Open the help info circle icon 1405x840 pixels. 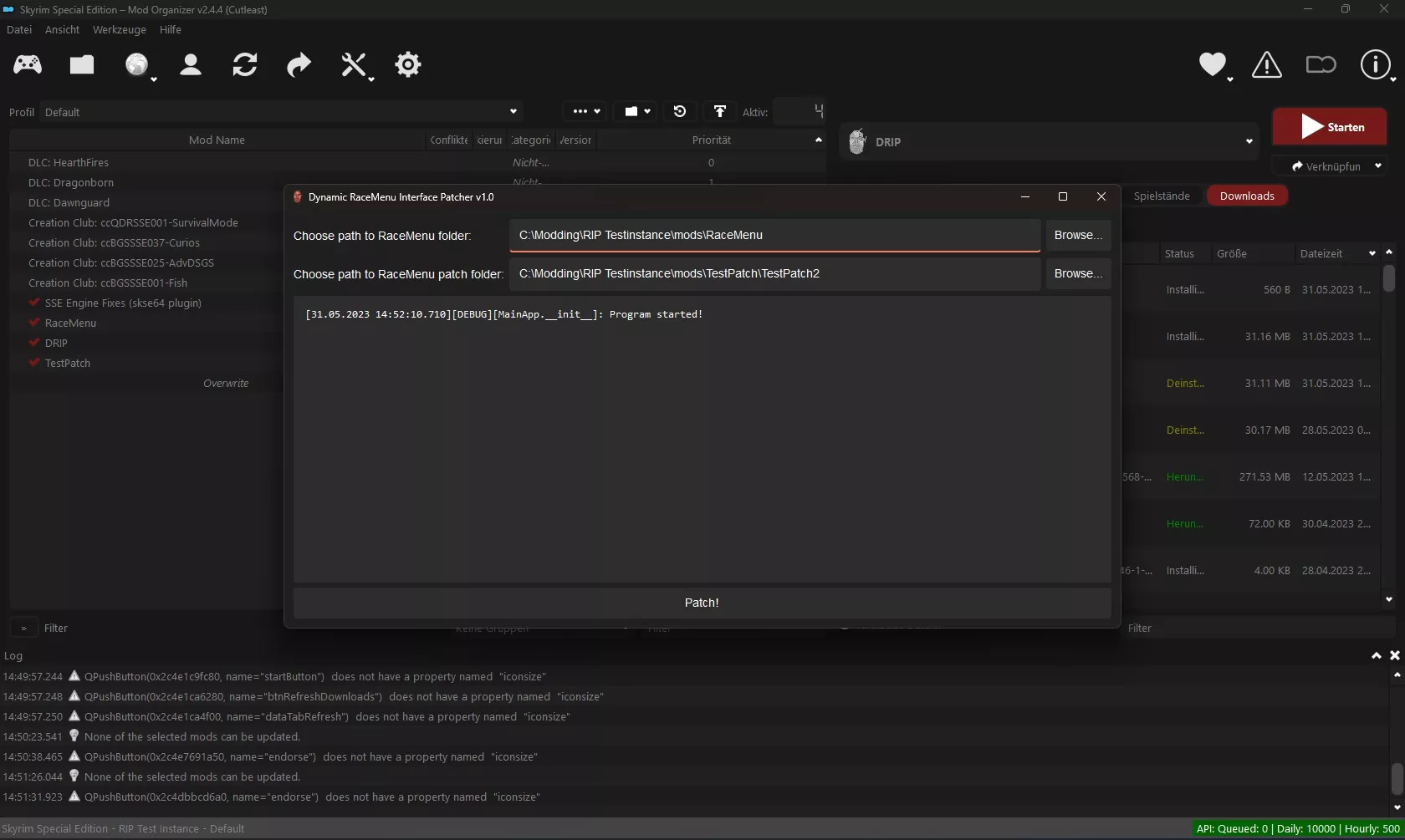pyautogui.click(x=1376, y=64)
